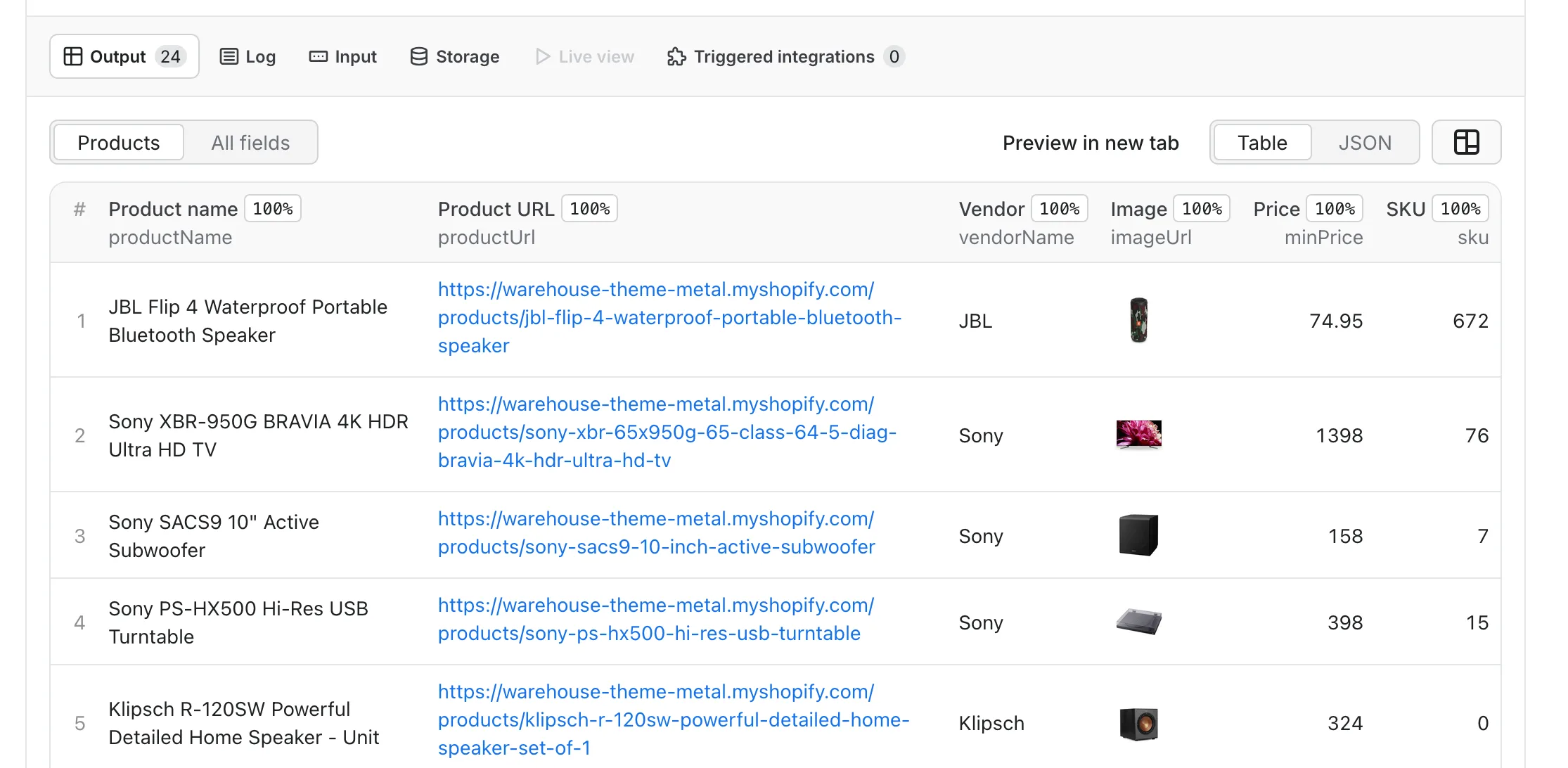The image size is (1568, 768).
Task: Open Triggered integrations tab
Action: pos(785,56)
